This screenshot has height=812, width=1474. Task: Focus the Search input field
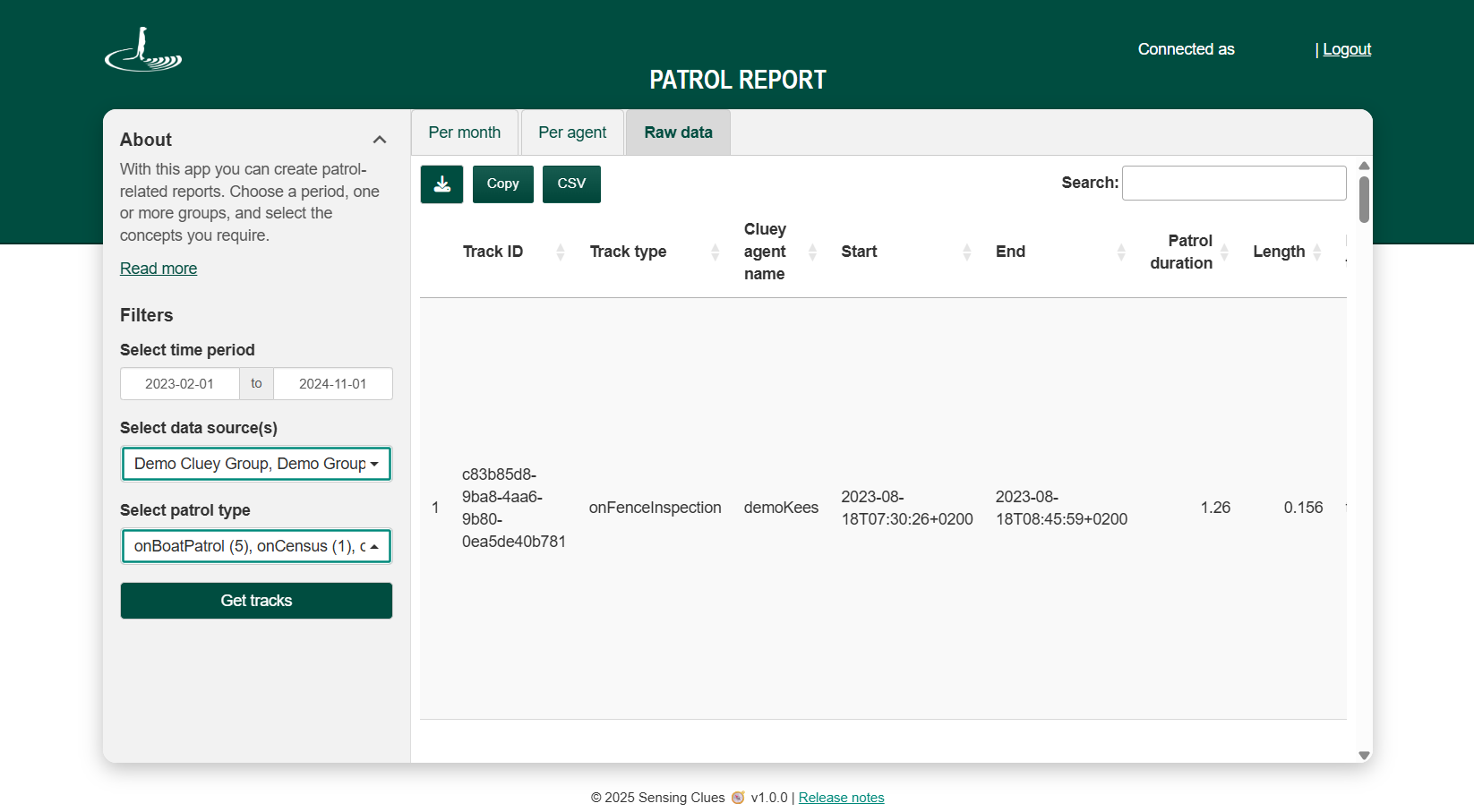1234,183
